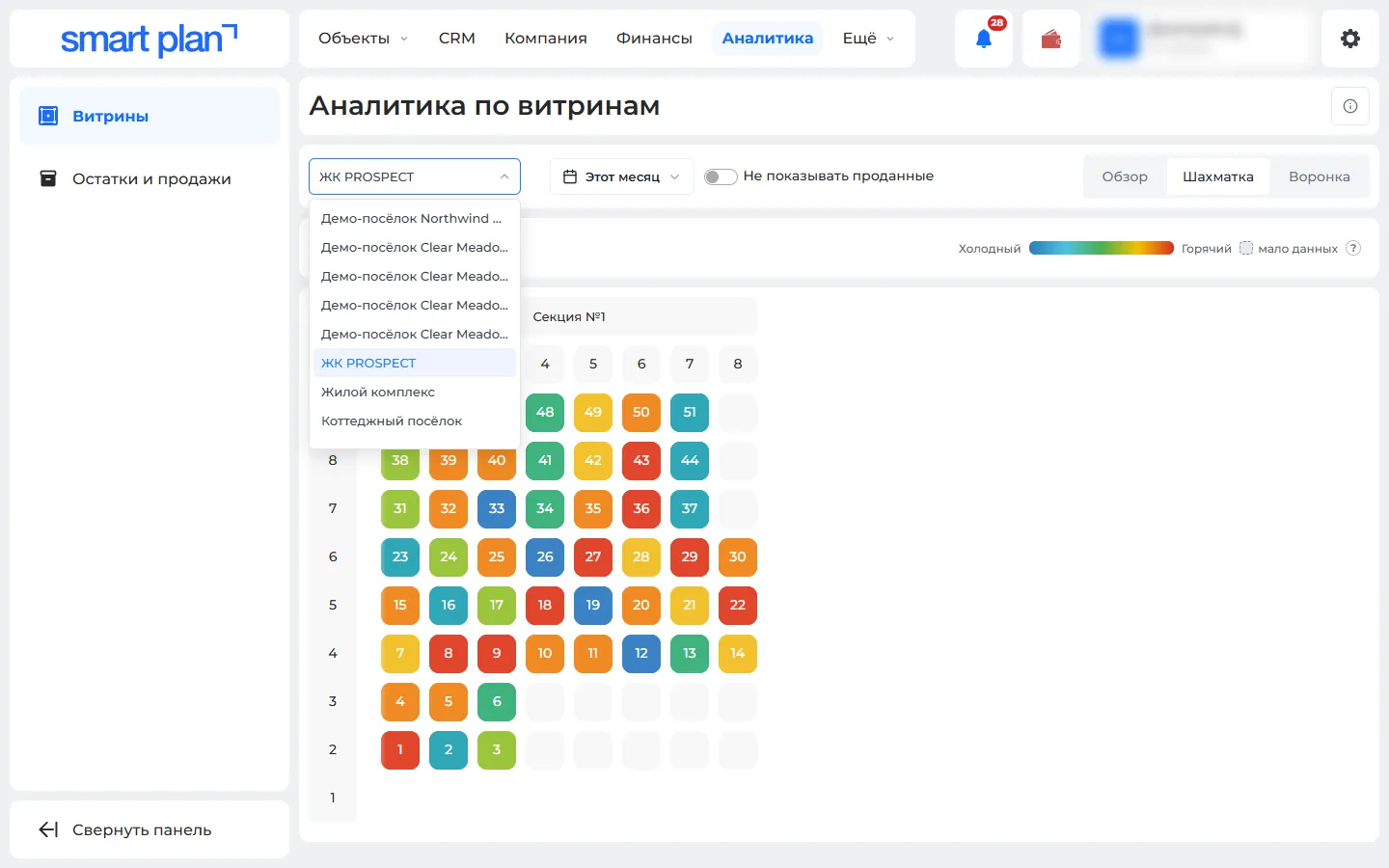Select apartment cell 48
Image resolution: width=1389 pixels, height=868 pixels.
[x=545, y=412]
